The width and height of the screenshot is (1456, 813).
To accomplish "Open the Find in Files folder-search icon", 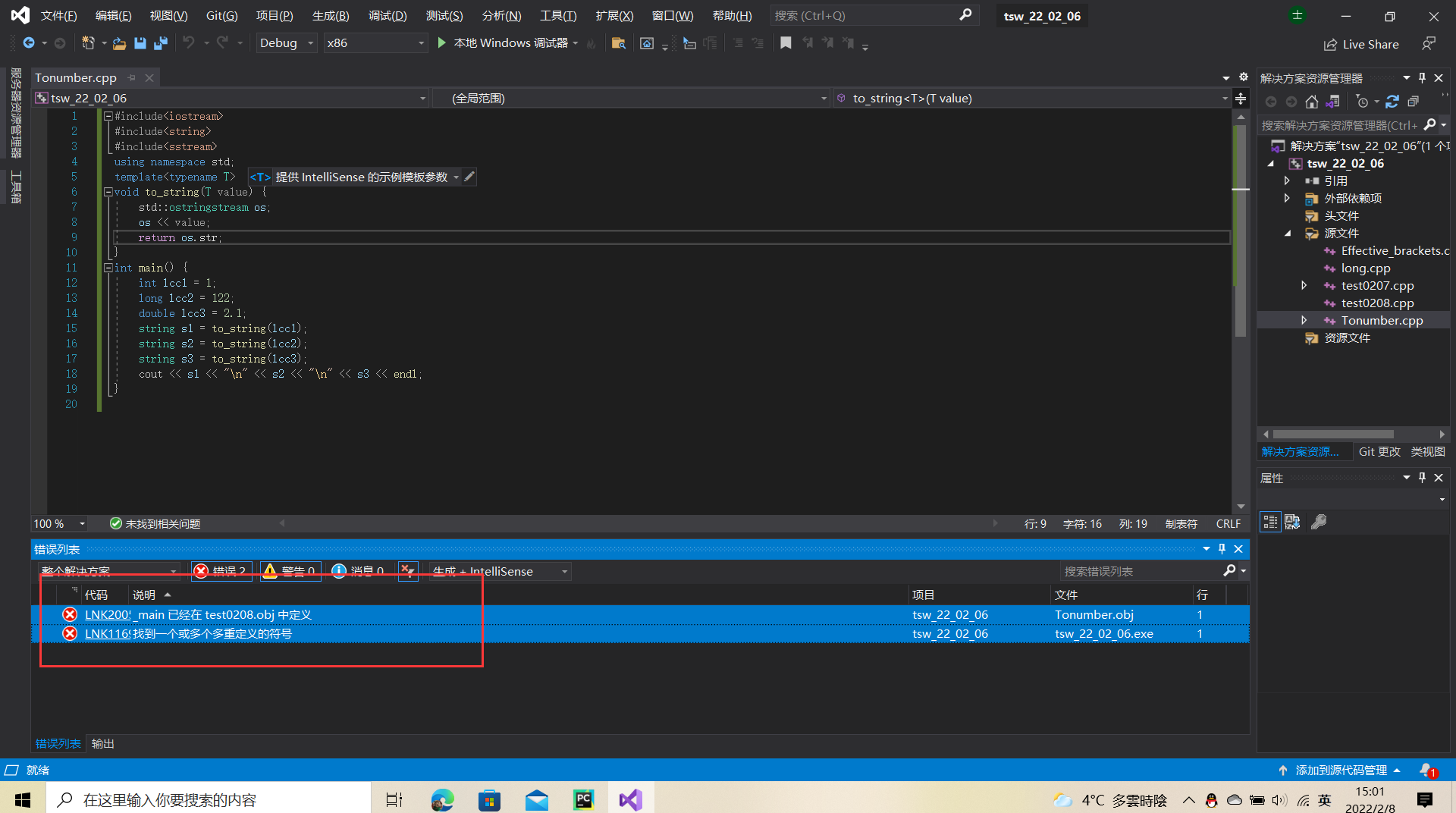I will click(619, 43).
